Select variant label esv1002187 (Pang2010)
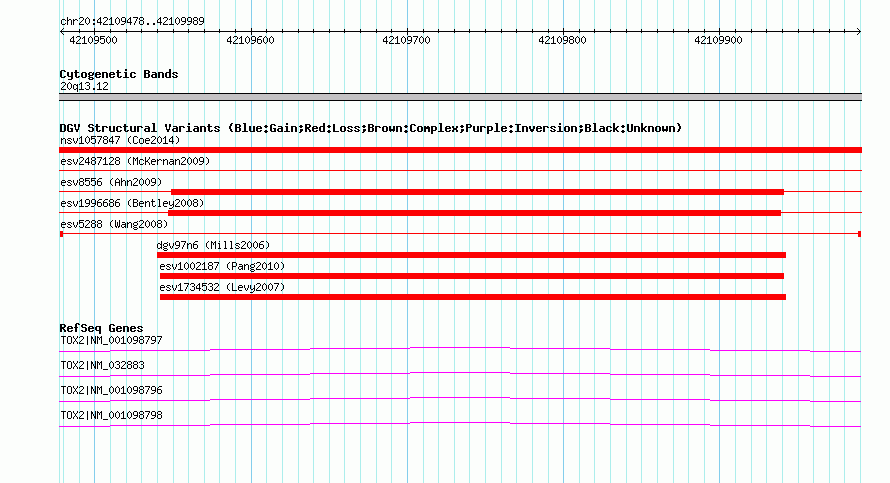 pyautogui.click(x=222, y=266)
